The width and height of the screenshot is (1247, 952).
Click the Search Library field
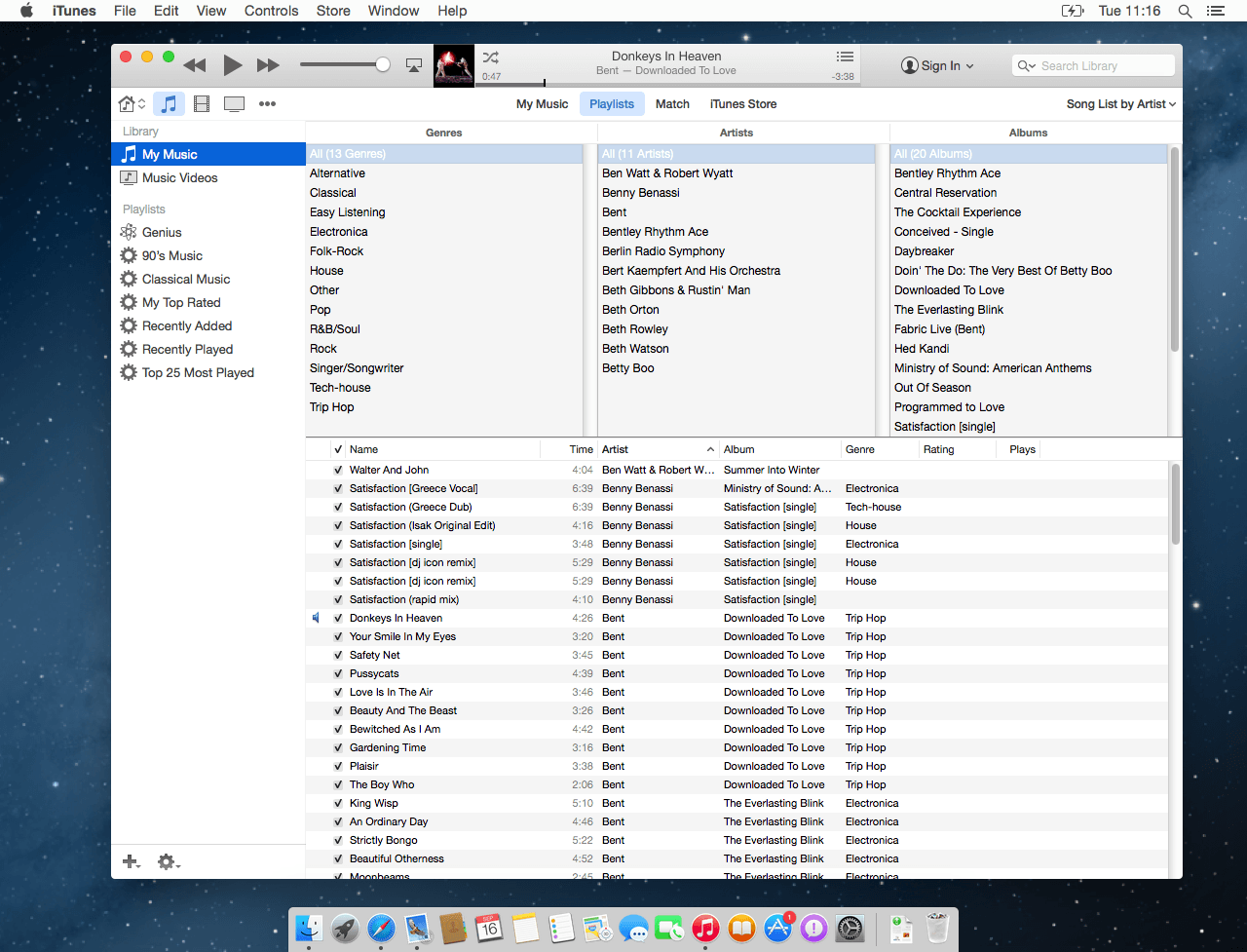coord(1093,65)
